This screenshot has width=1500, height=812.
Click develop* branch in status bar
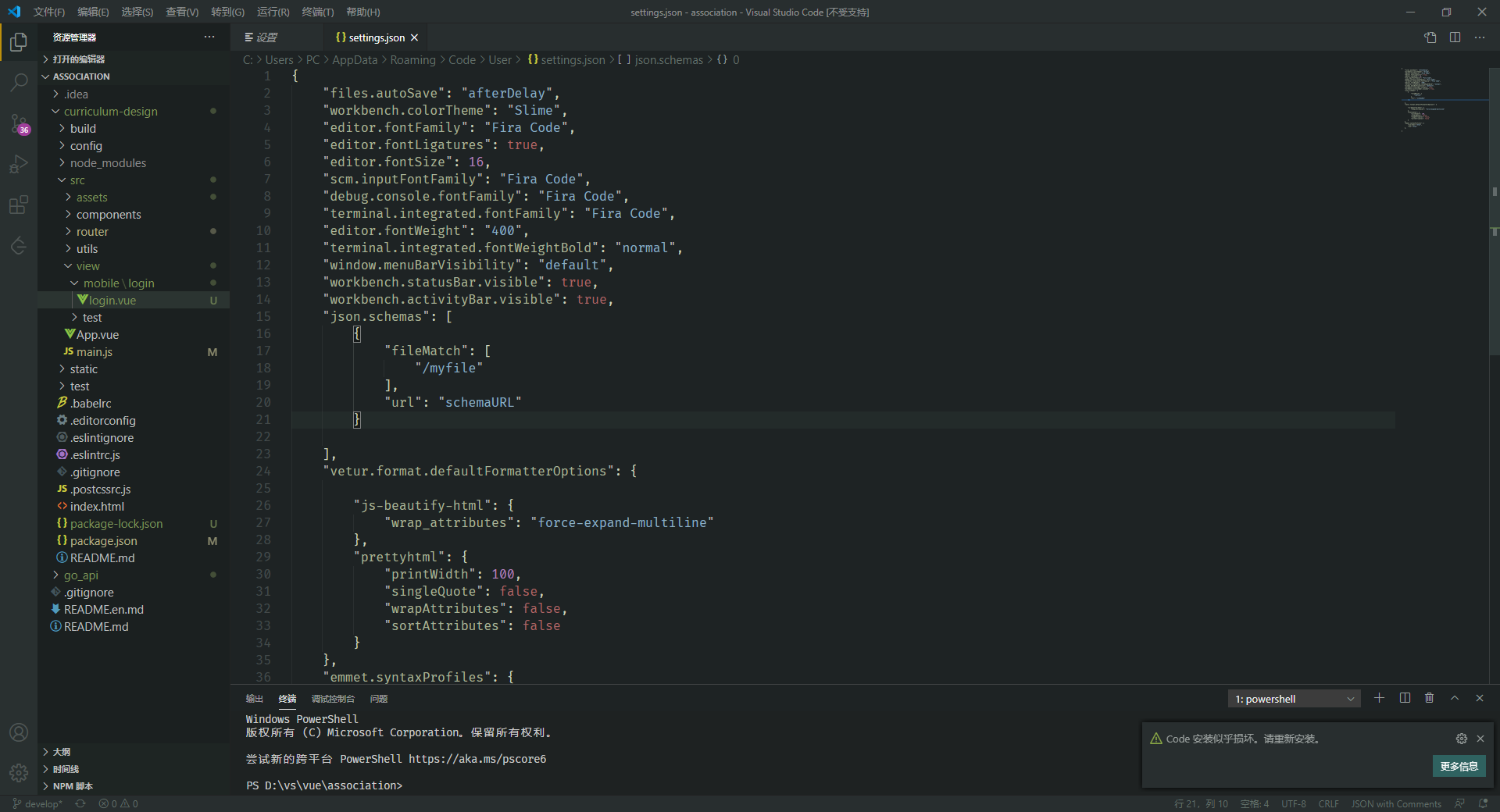[x=37, y=803]
